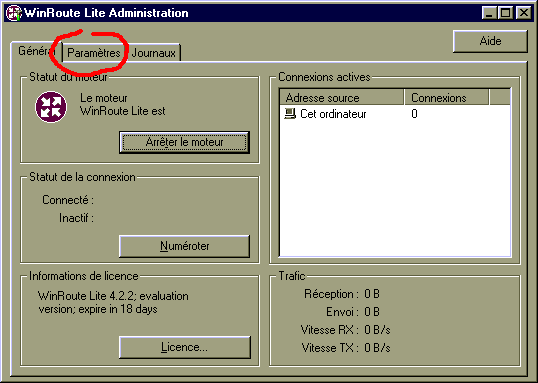The width and height of the screenshot is (538, 383).
Task: Stop engine with Arrêter le moteur
Action: [184, 142]
